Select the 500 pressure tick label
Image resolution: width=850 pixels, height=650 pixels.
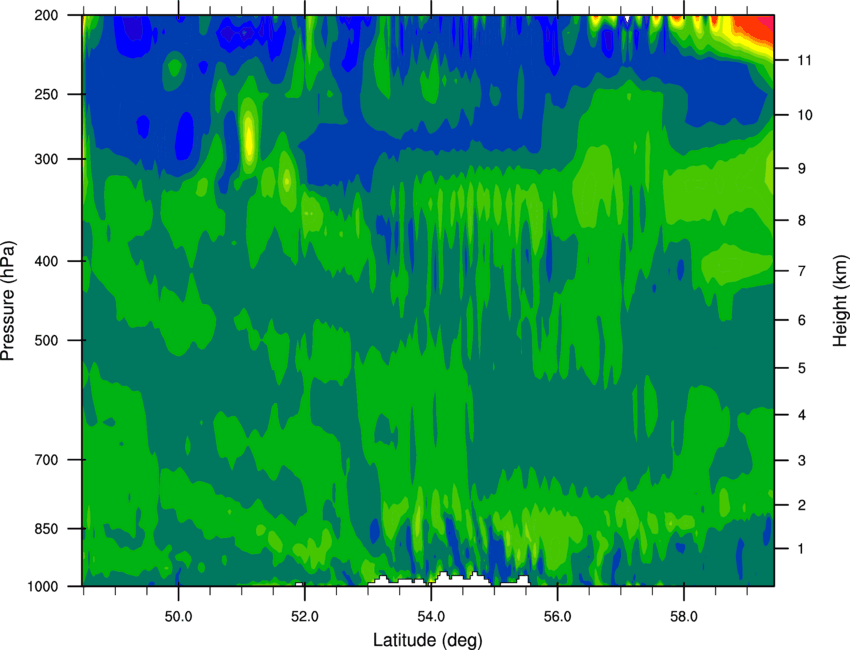pos(47,340)
